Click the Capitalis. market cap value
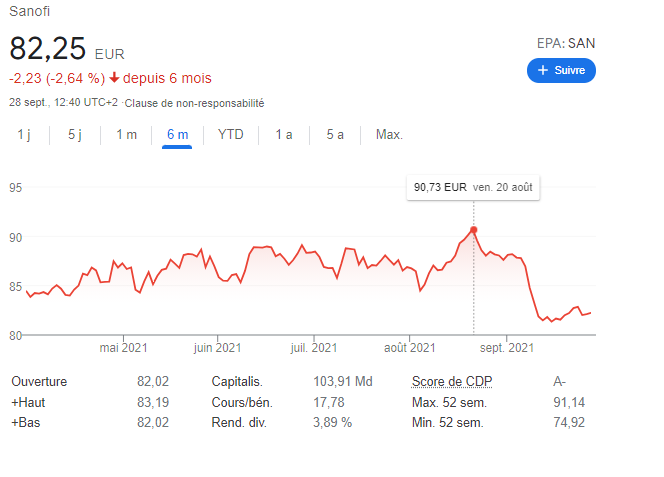664x477 pixels. [x=343, y=382]
